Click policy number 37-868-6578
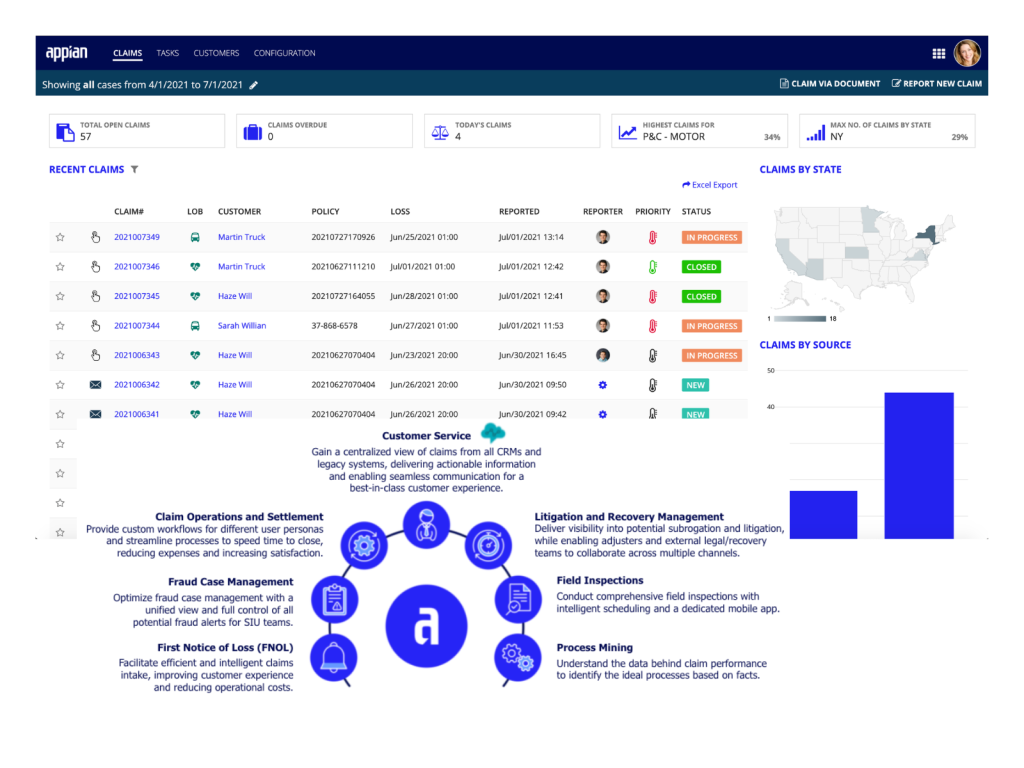The image size is (1024, 768). tap(334, 325)
